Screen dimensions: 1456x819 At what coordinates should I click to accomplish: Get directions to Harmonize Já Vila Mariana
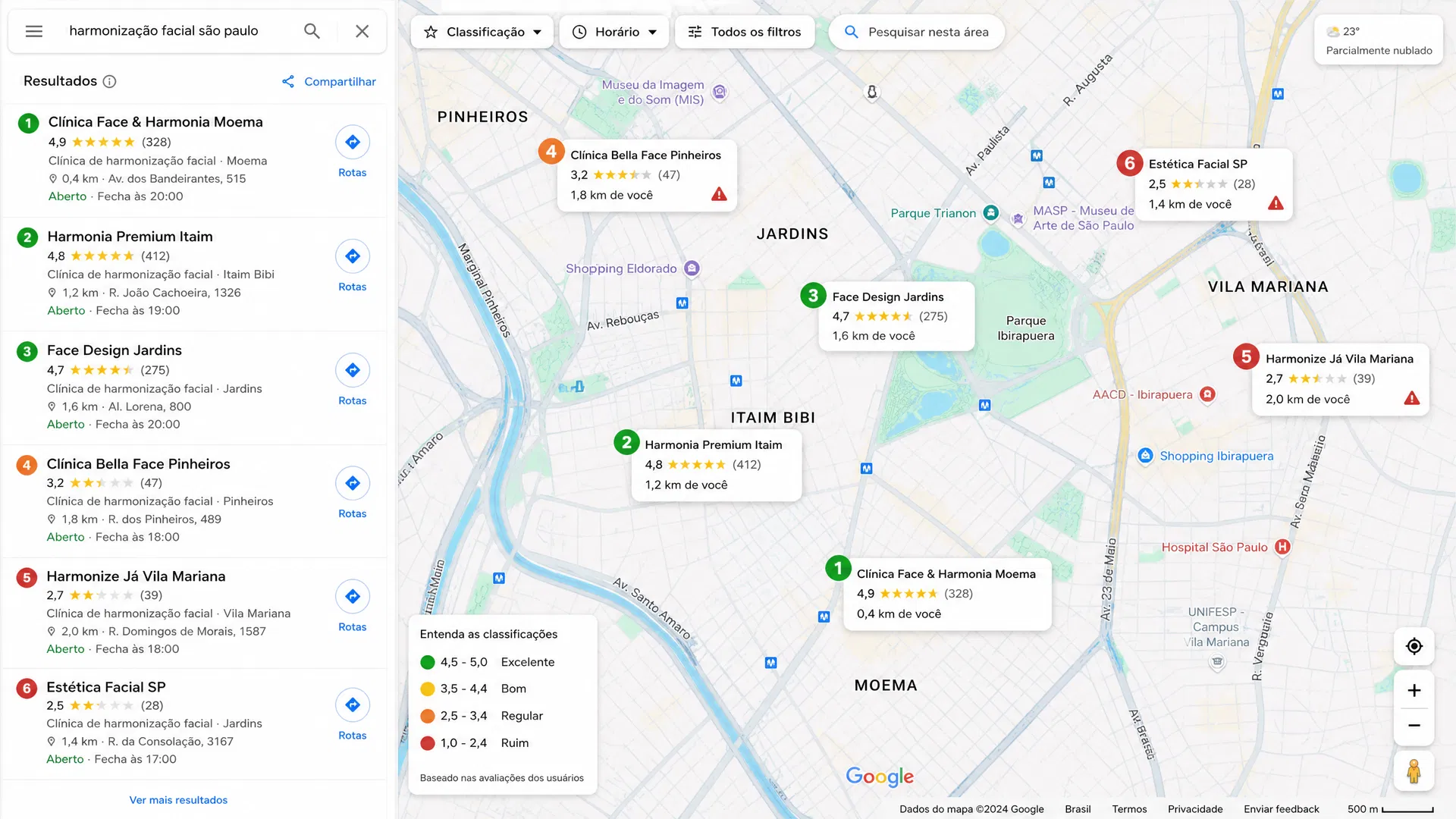353,596
